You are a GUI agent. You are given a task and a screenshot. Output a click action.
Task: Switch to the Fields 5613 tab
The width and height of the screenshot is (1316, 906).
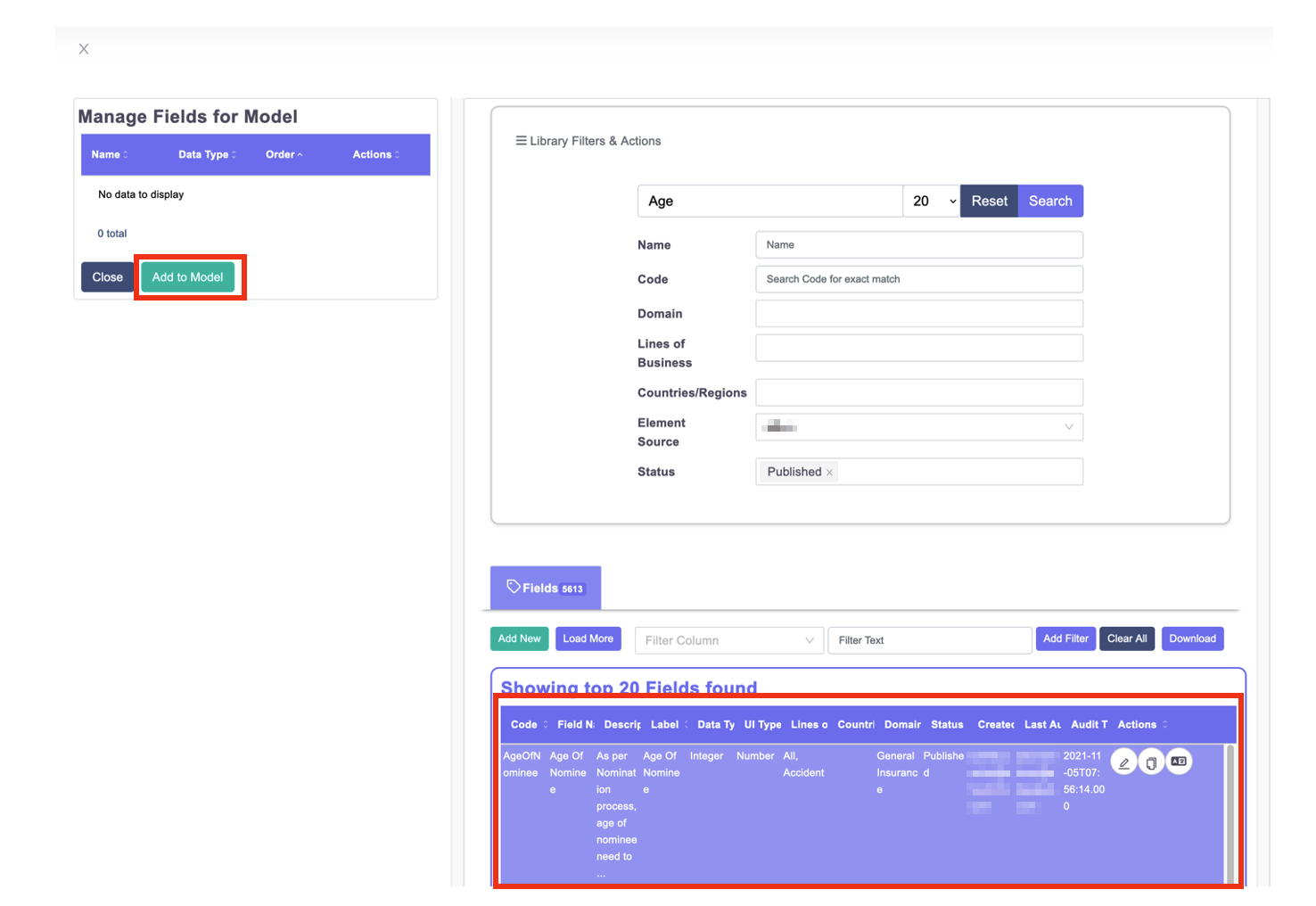tap(546, 589)
